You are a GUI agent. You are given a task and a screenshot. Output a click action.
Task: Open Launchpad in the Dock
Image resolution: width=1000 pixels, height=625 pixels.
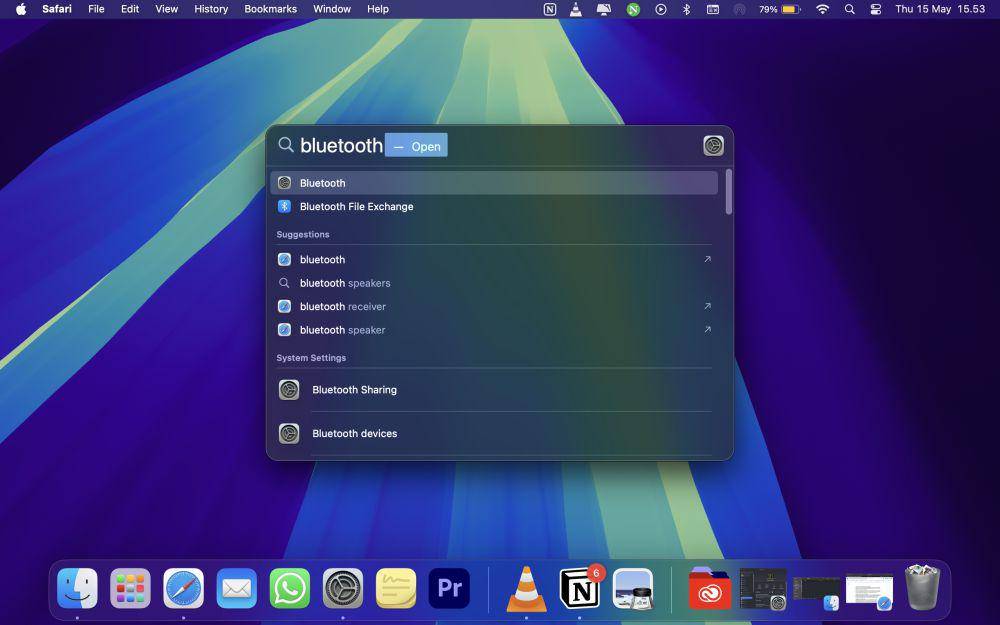coord(130,588)
